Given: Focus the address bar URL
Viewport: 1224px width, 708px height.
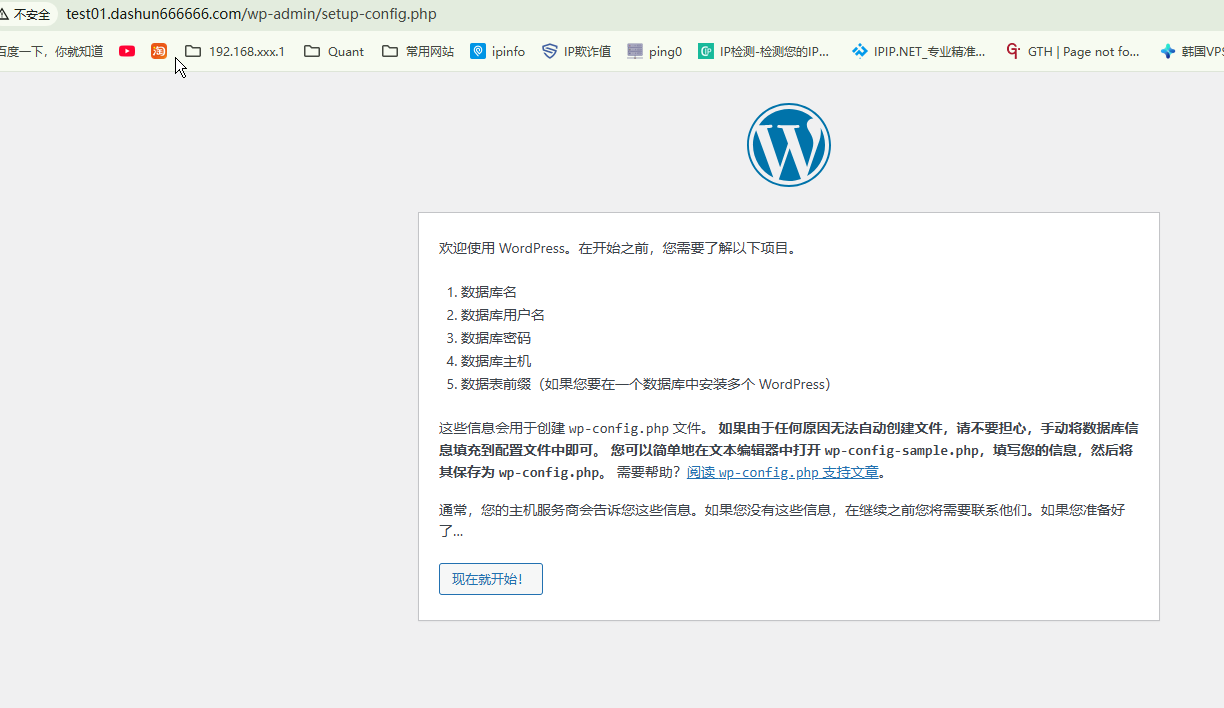Looking at the screenshot, I should 251,14.
